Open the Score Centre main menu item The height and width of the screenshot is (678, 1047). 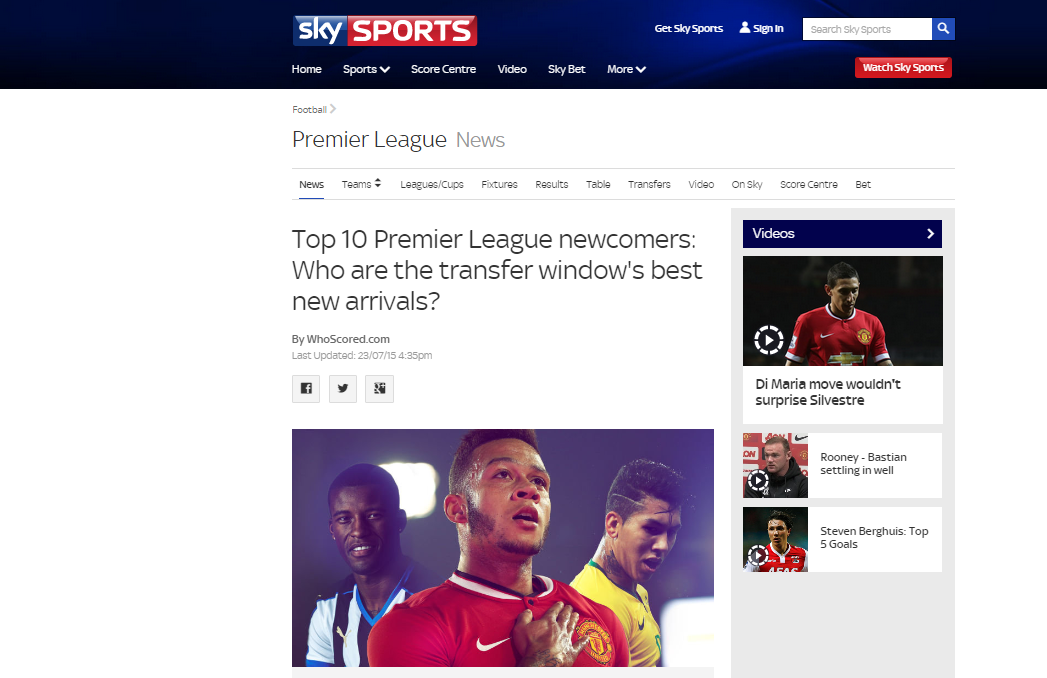tap(443, 69)
